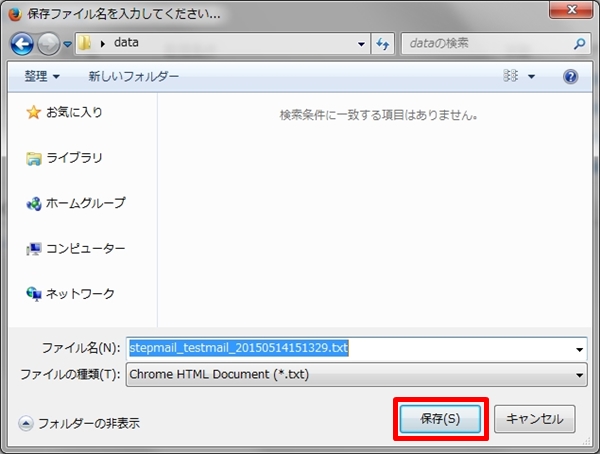Open help with the question mark icon
The width and height of the screenshot is (600, 454).
pos(570,77)
